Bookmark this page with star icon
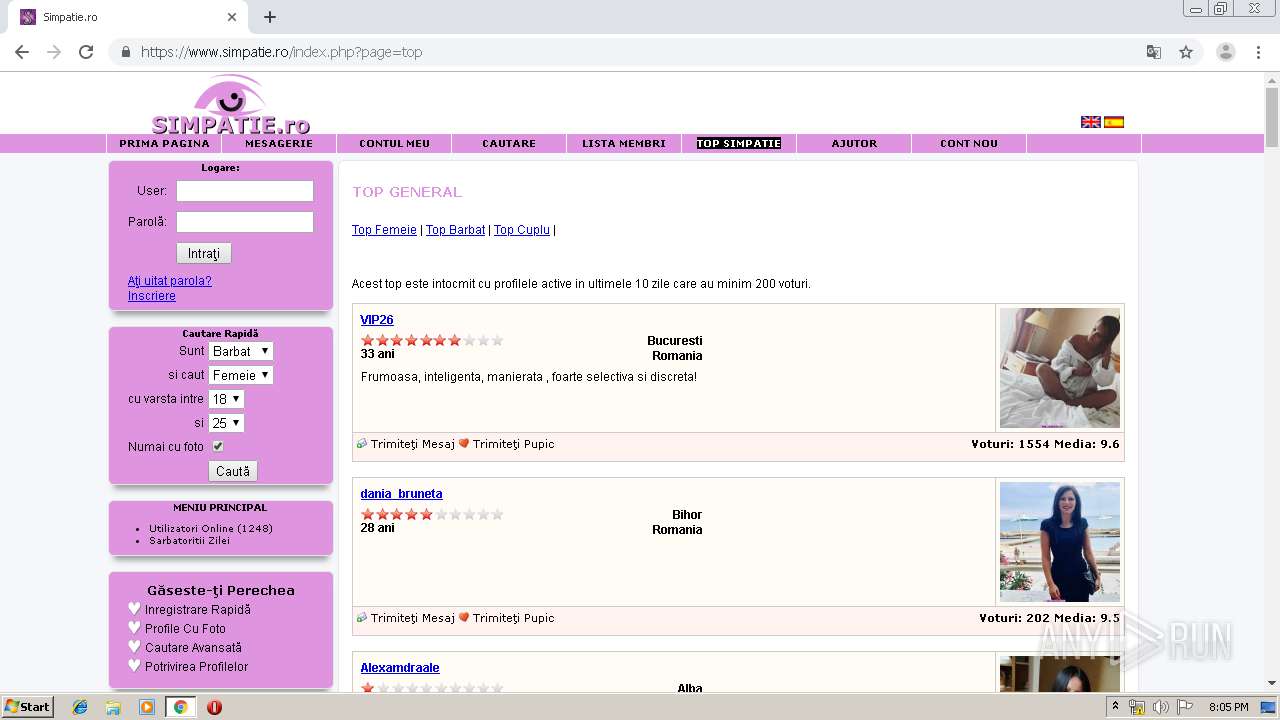1280x720 pixels. click(1186, 52)
